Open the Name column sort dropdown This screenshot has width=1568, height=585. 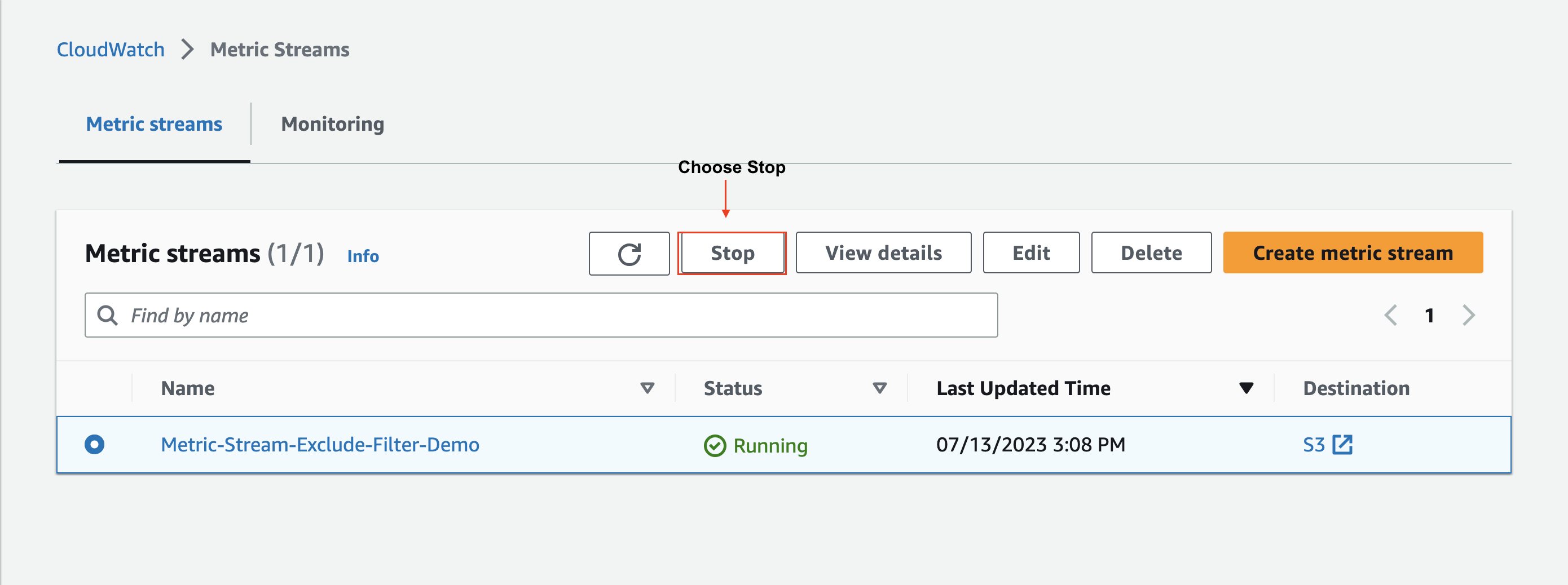coord(647,387)
